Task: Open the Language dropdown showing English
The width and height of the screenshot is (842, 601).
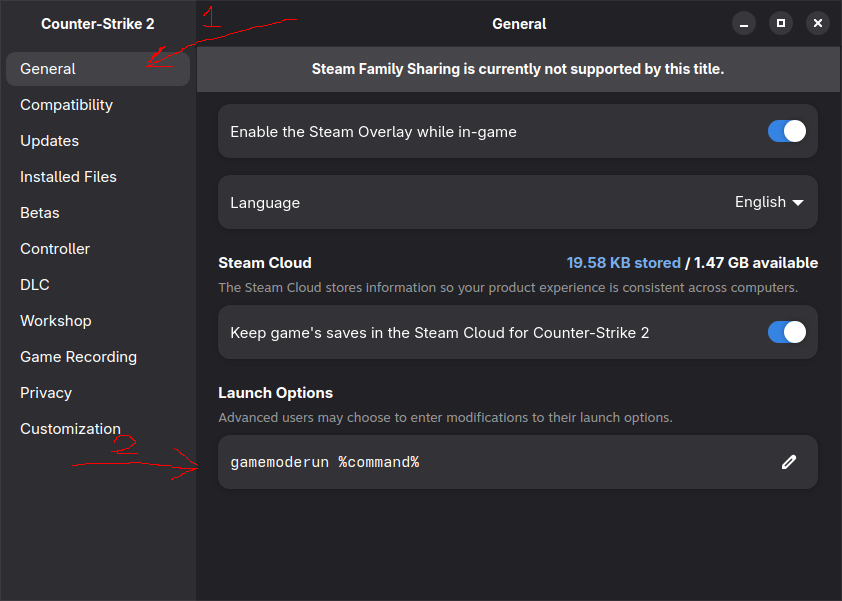Action: (x=768, y=202)
